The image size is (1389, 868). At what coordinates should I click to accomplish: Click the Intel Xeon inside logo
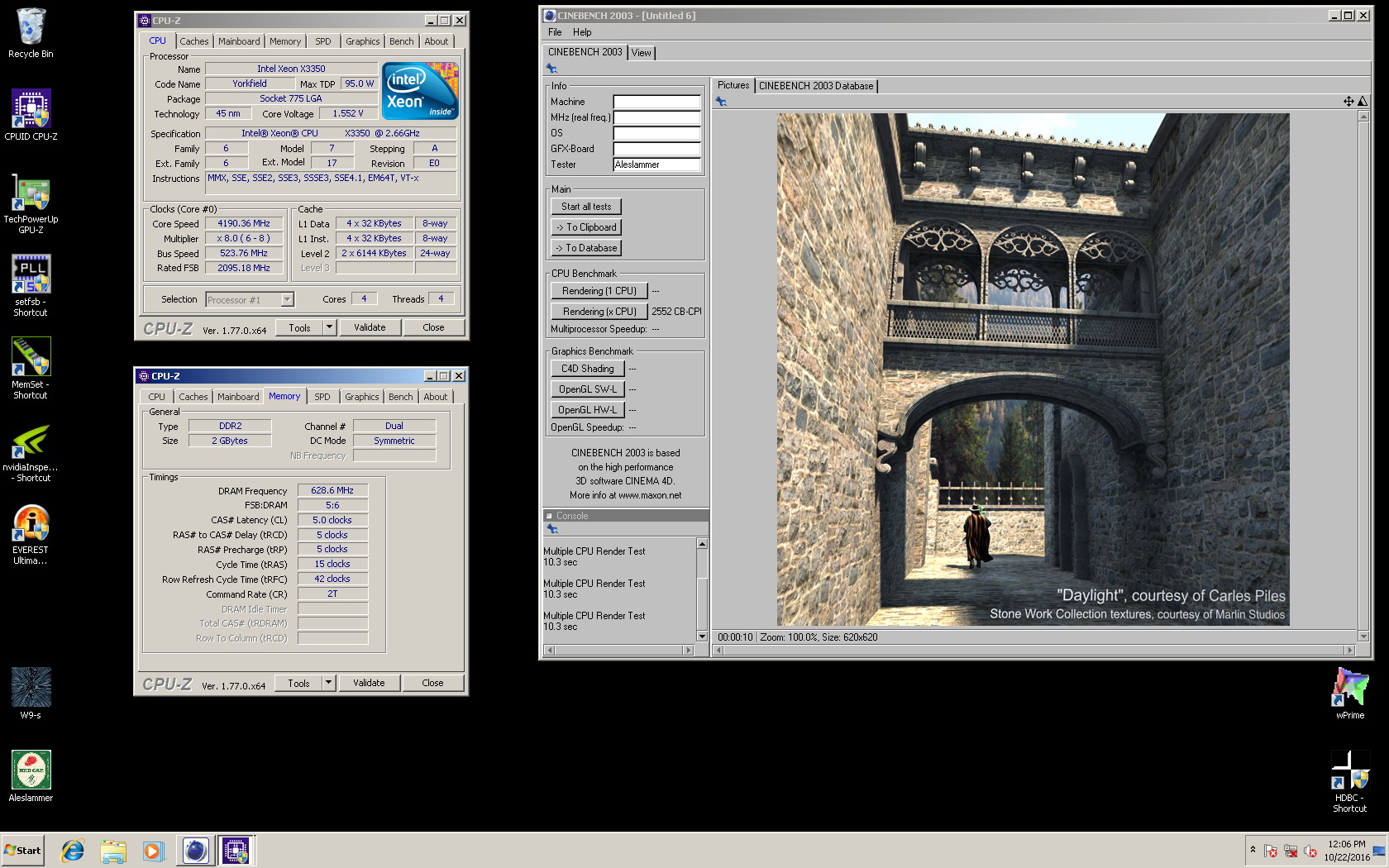pyautogui.click(x=420, y=91)
